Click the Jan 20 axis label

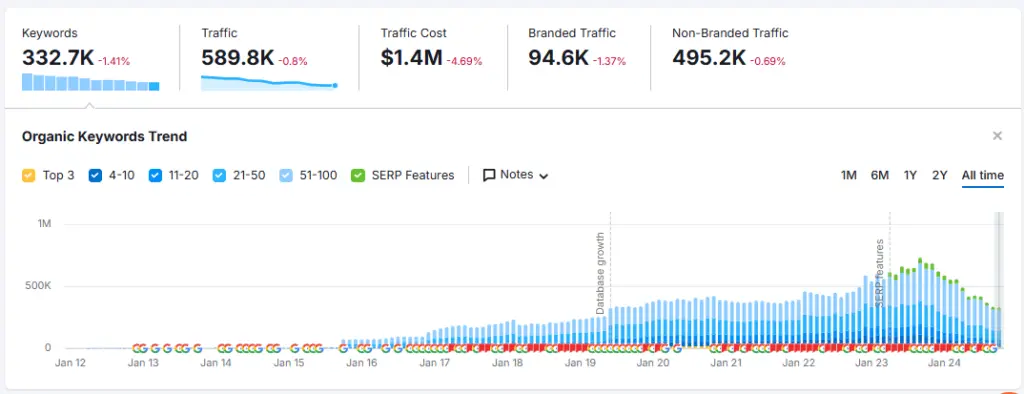[653, 362]
